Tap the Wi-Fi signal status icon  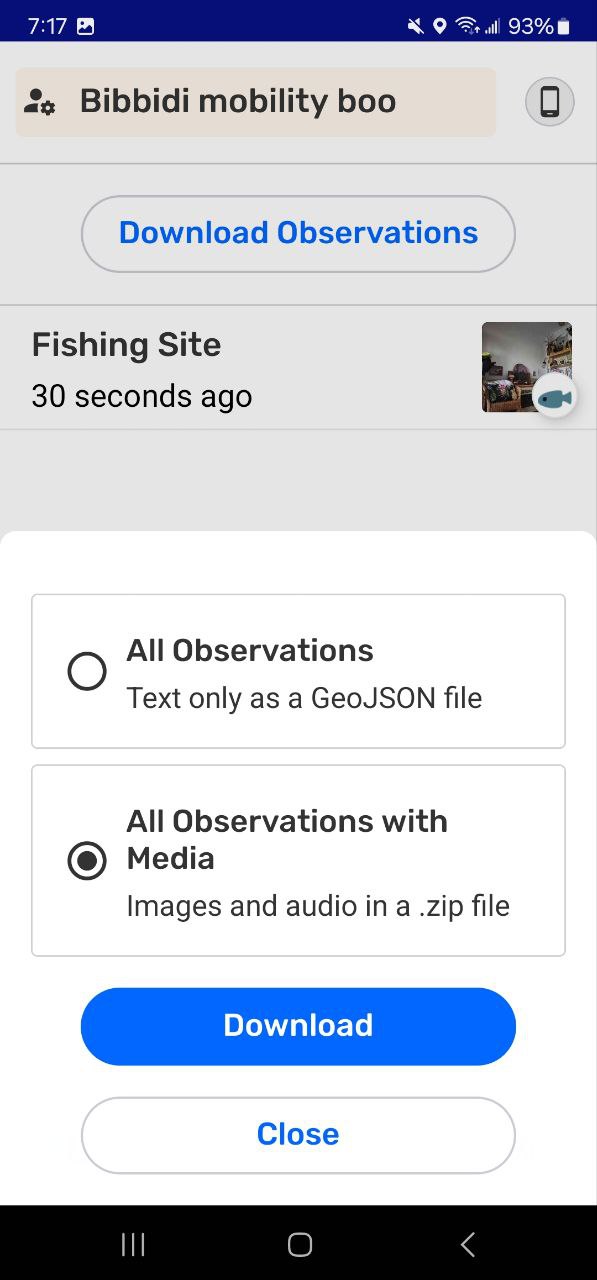[466, 26]
